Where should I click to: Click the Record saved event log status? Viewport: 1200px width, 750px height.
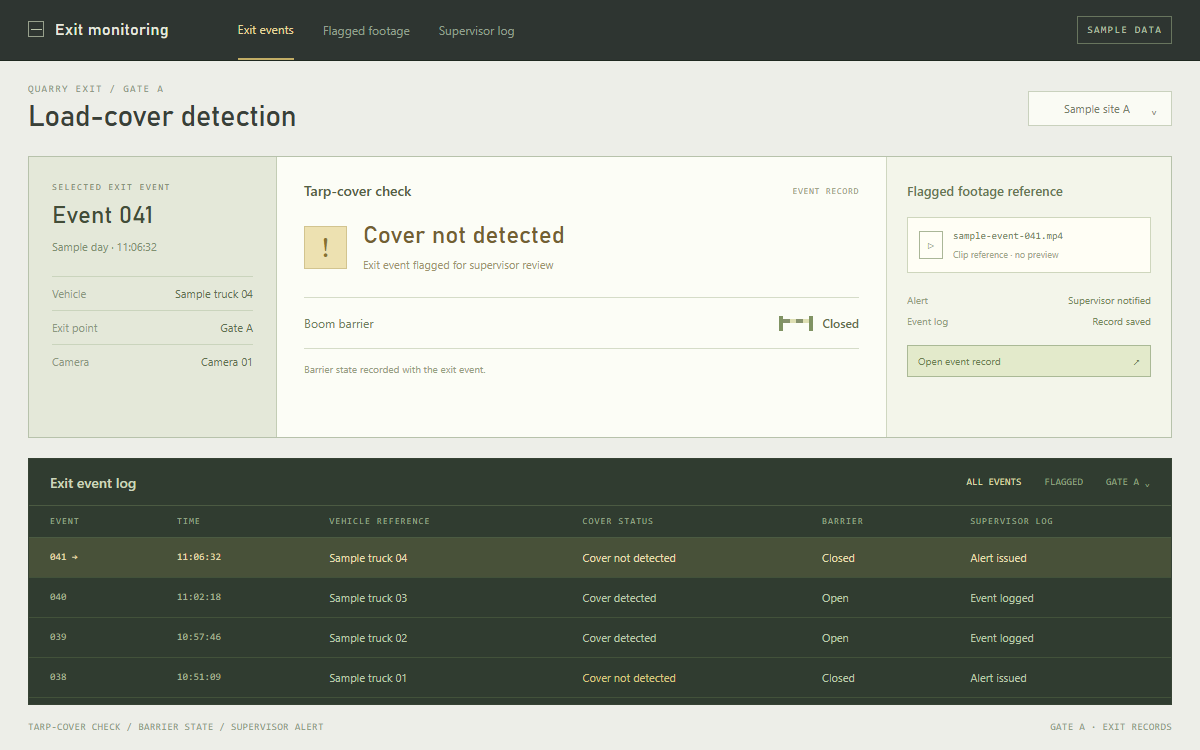(1121, 322)
